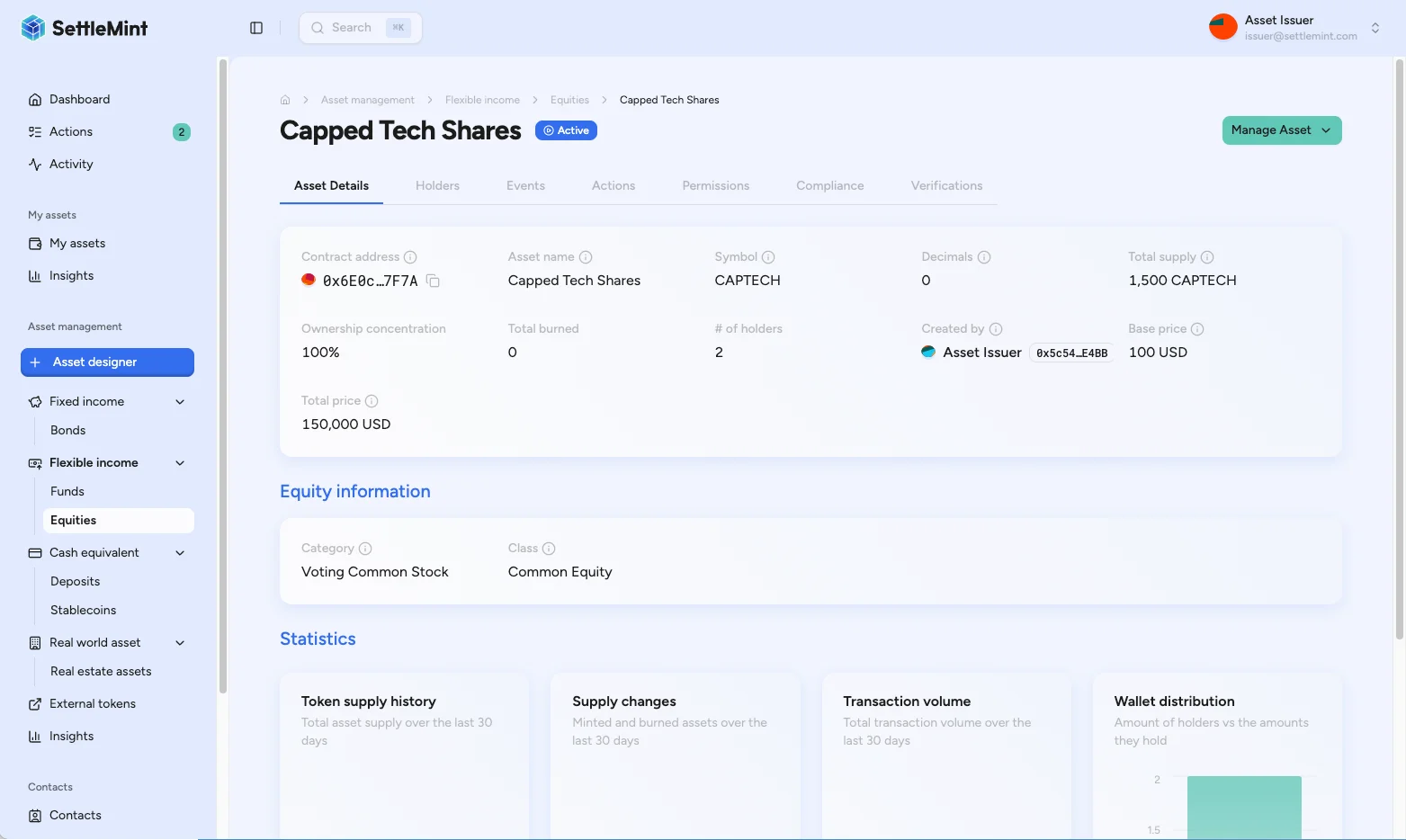
Task: Open Dashboard from the sidebar
Action: [80, 99]
